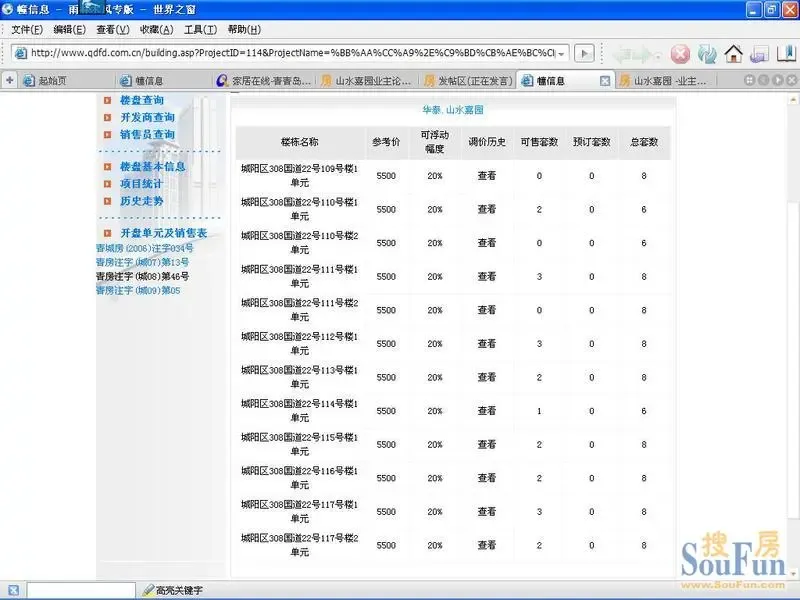Open the 楼盘查询 sidebar link

142,100
